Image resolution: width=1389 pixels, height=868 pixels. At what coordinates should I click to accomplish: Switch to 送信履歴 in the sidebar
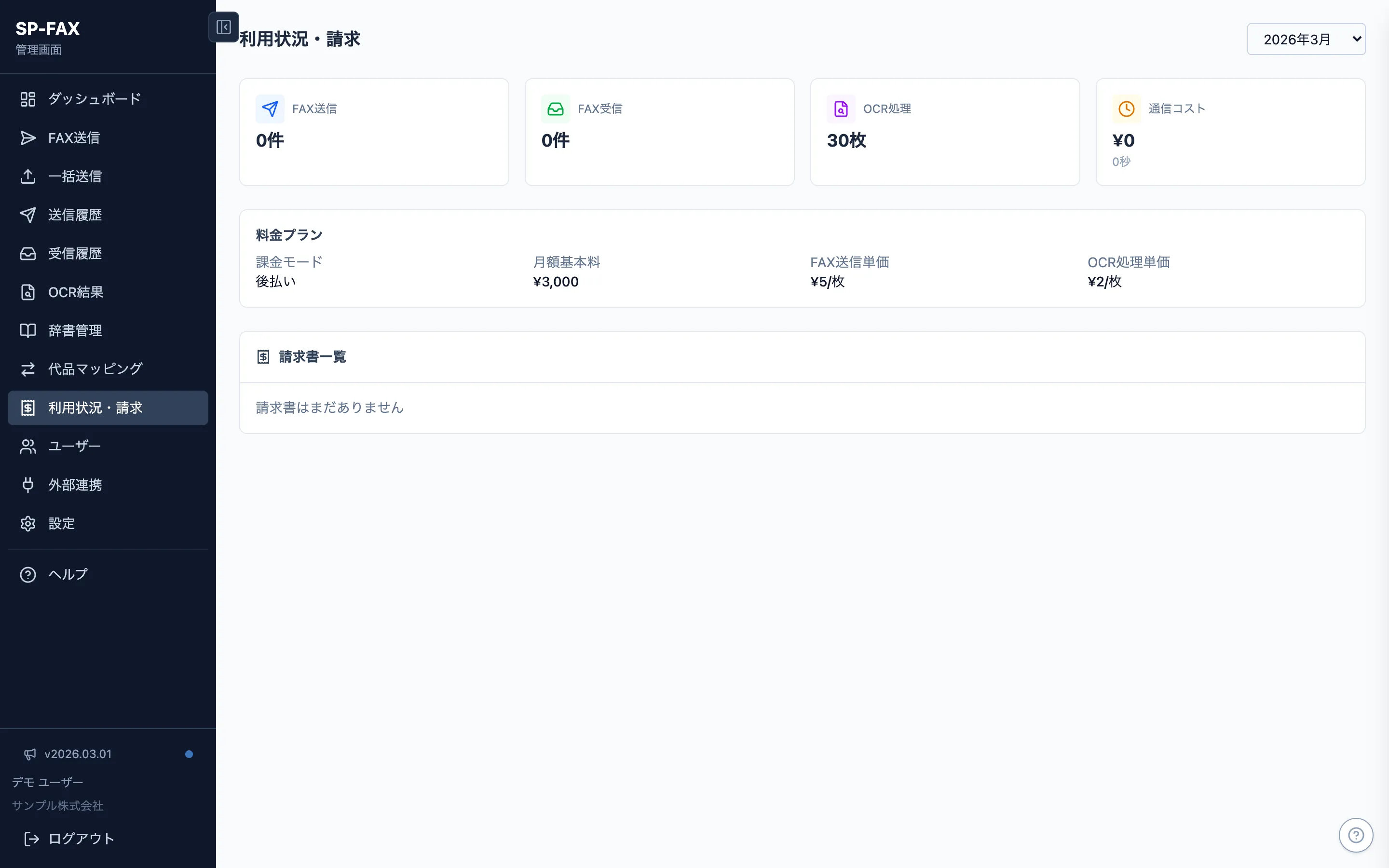tap(27, 215)
